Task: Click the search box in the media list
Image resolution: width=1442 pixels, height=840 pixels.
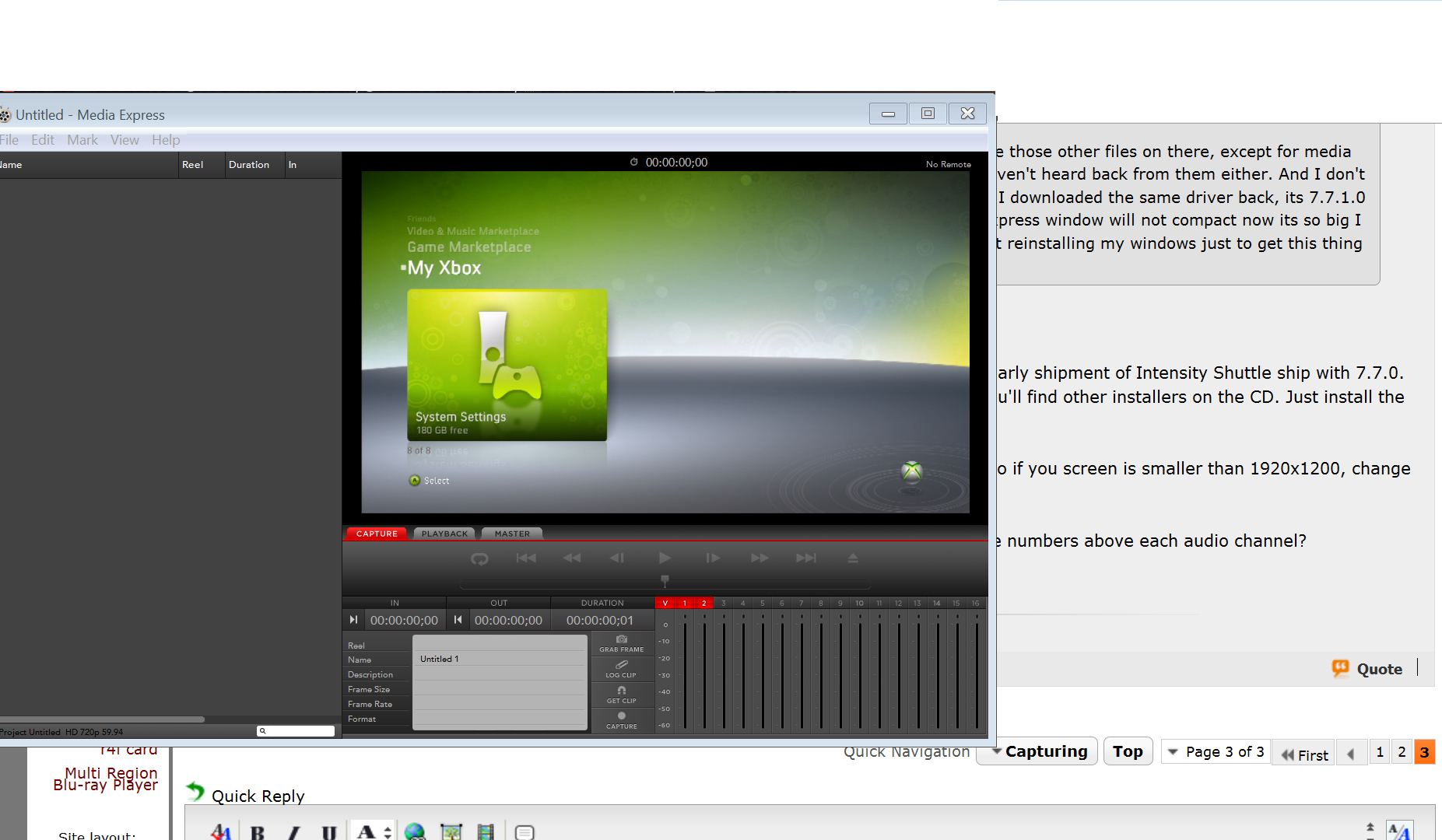Action: [x=296, y=731]
